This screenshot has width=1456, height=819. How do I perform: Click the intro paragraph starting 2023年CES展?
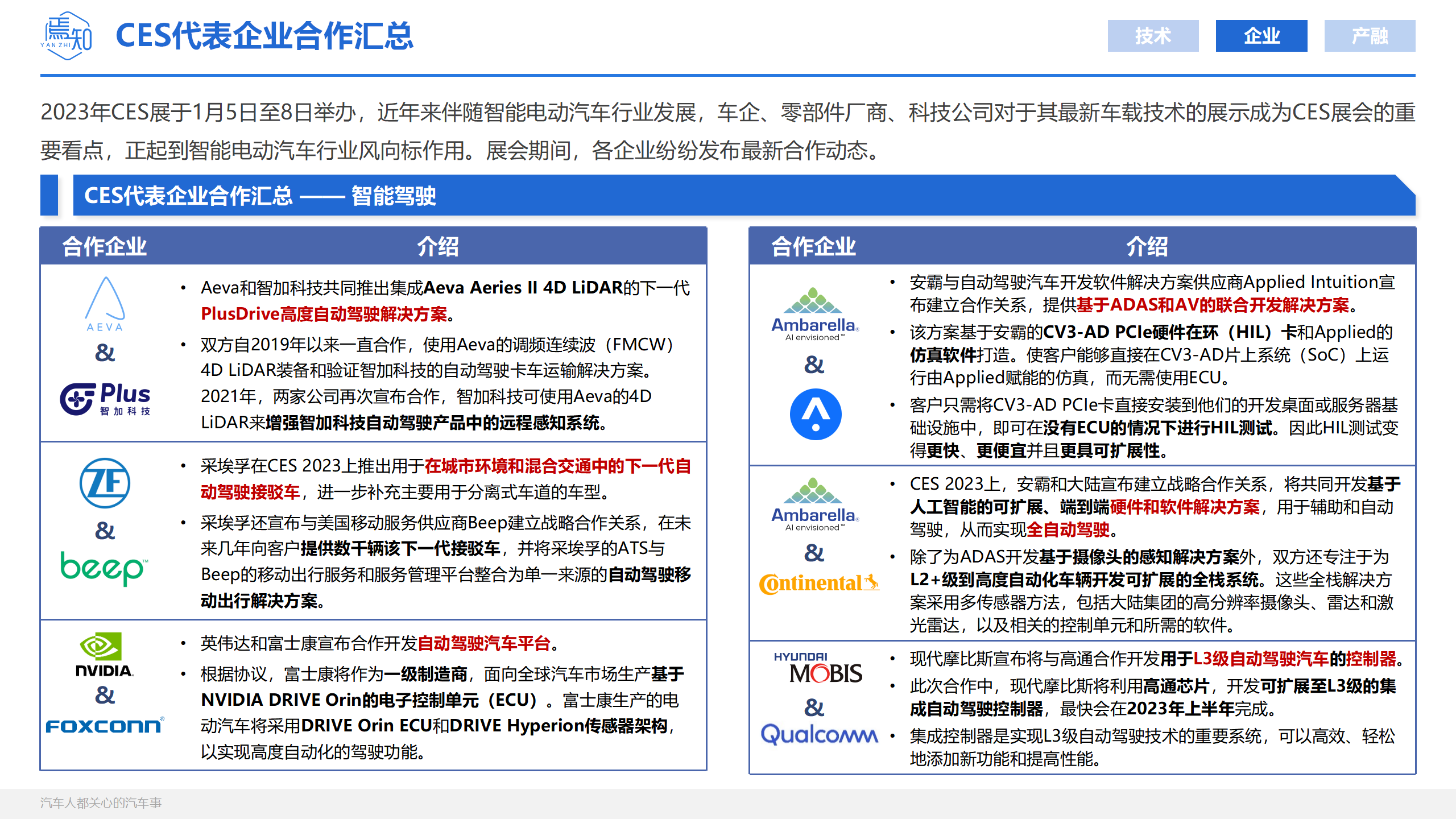(727, 131)
